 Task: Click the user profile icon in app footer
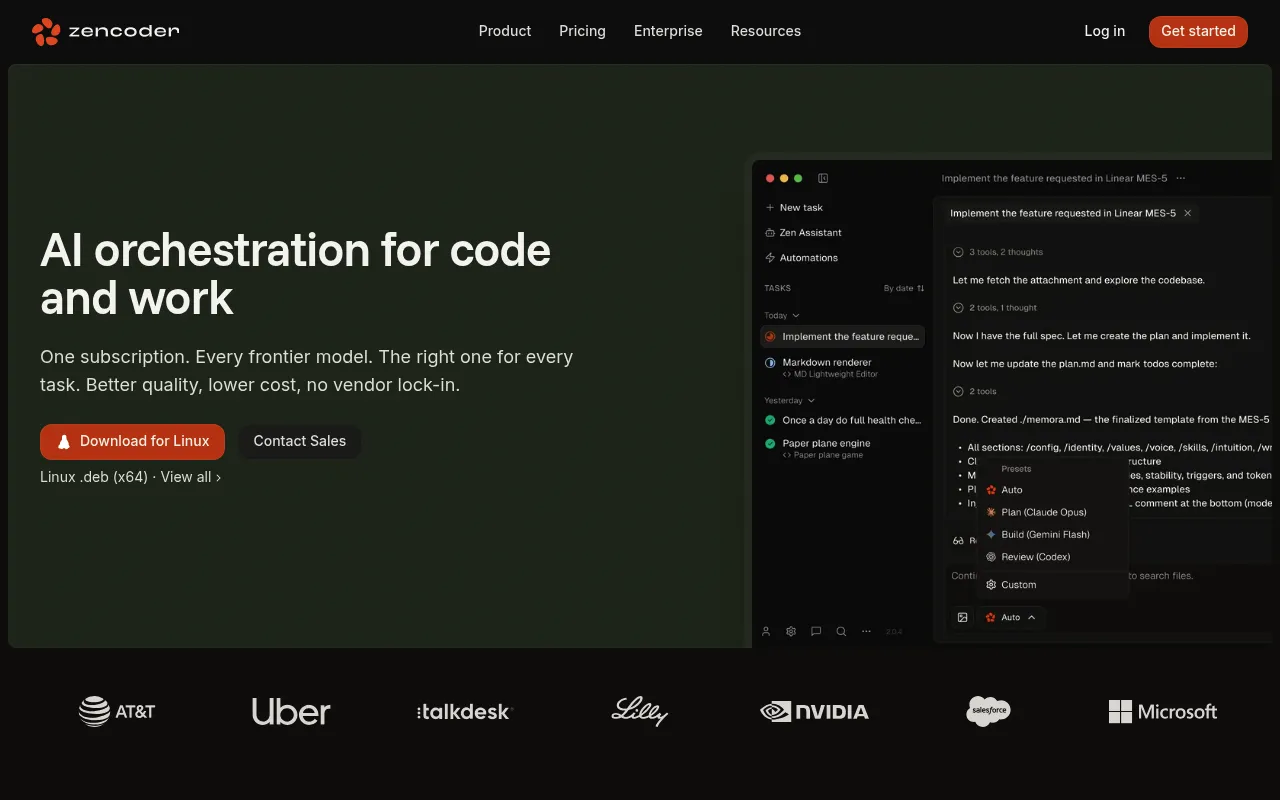[766, 631]
